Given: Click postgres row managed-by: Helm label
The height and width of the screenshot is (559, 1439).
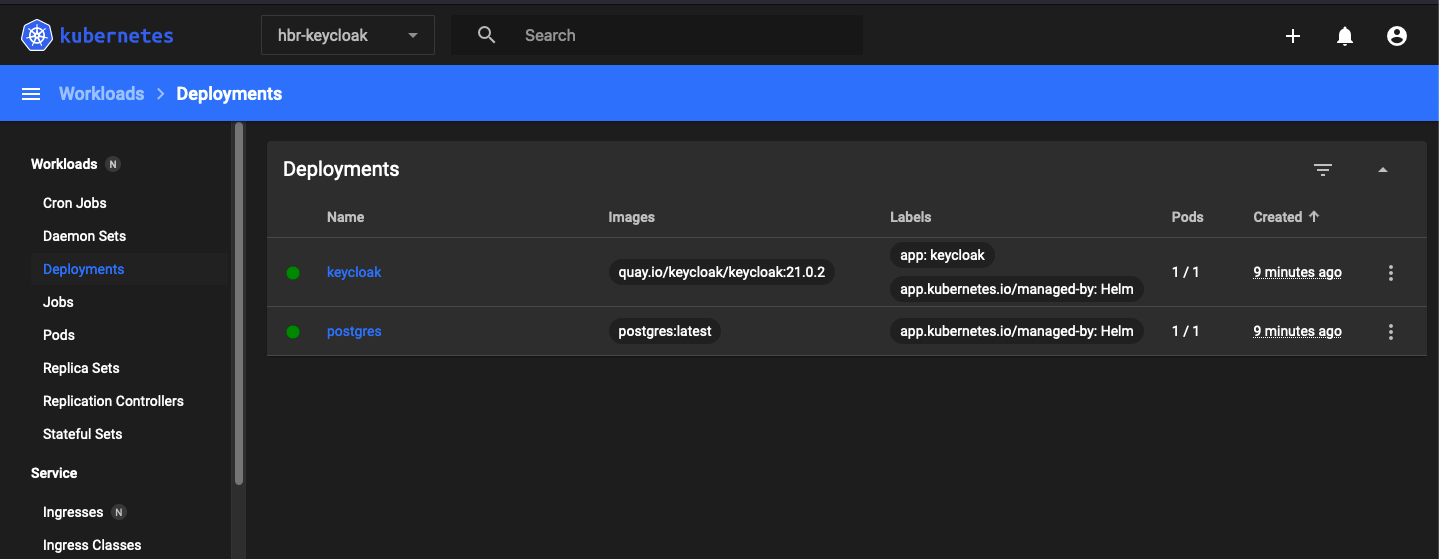Looking at the screenshot, I should click(x=1017, y=331).
